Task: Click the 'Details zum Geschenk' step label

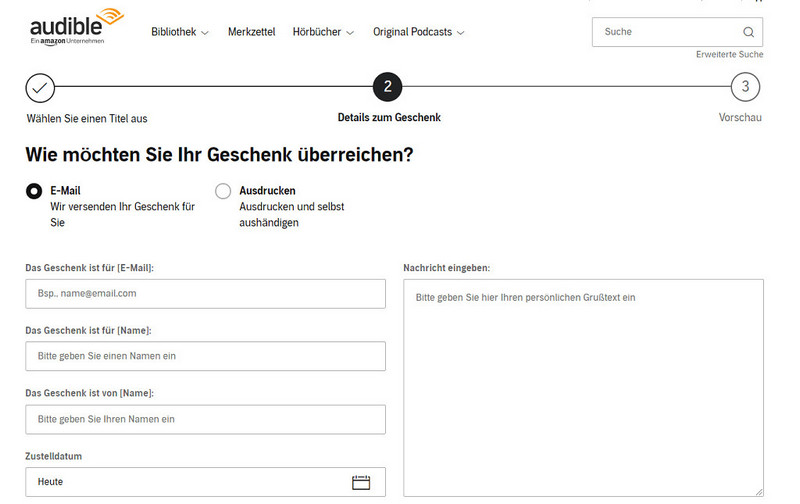Action: tap(389, 118)
